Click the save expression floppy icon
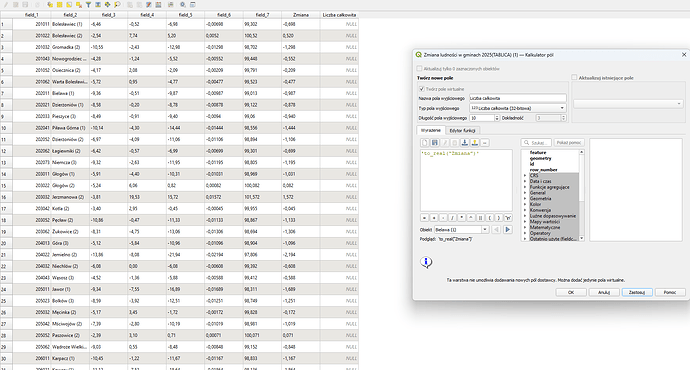 click(x=435, y=143)
